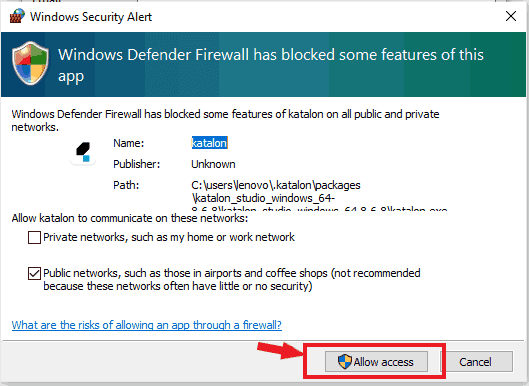This screenshot has width=529, height=386.
Task: Open the firewall risks help link
Action: click(147, 325)
